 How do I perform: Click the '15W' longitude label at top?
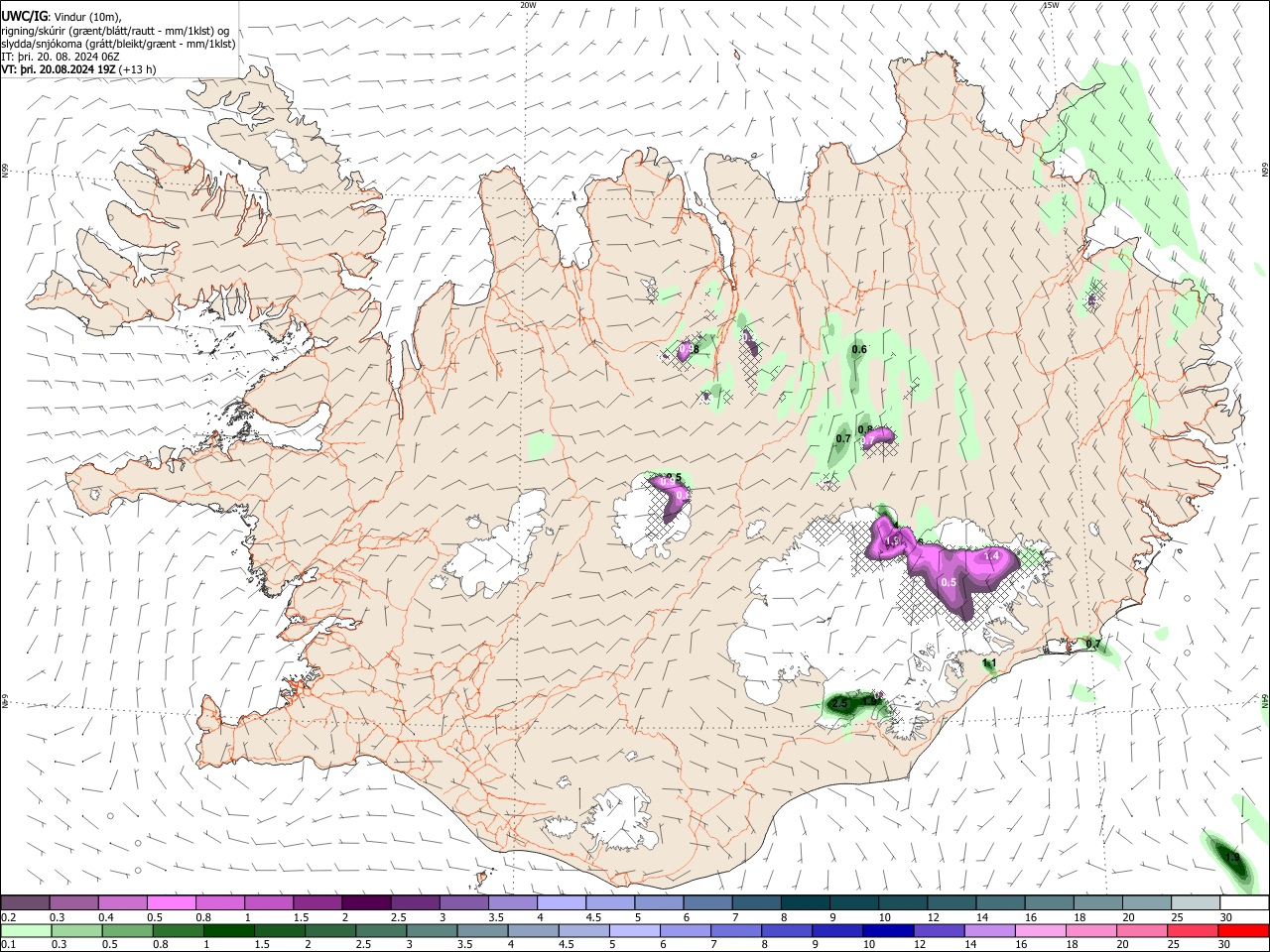click(x=1051, y=5)
